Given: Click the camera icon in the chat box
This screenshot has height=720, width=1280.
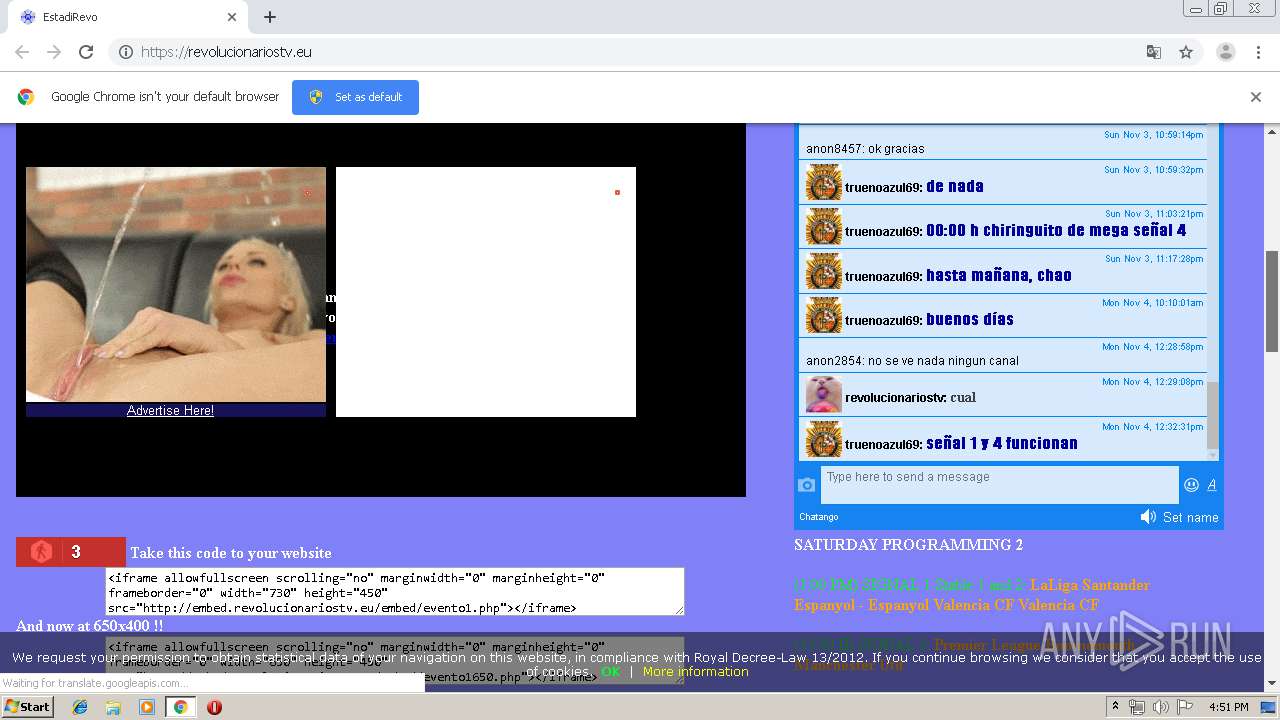Looking at the screenshot, I should click(x=807, y=485).
